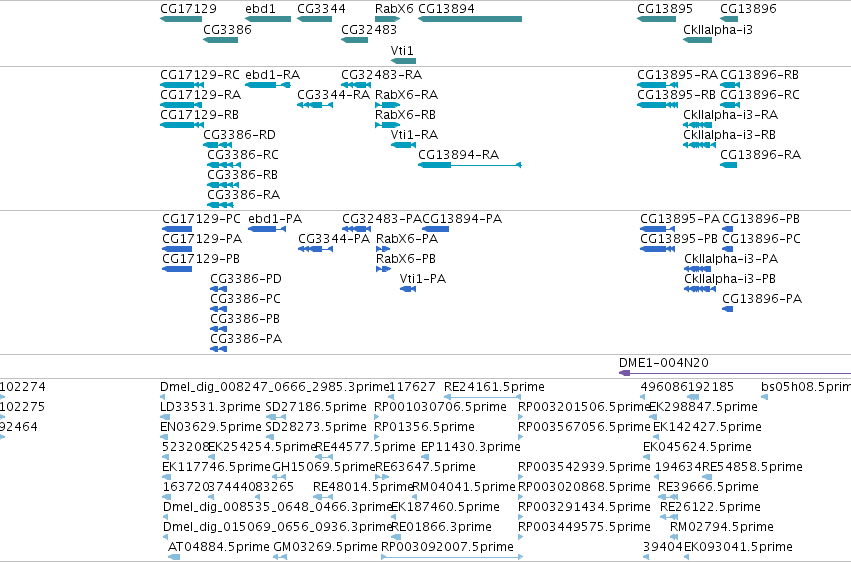Image resolution: width=851 pixels, height=562 pixels.
Task: Click the CG13894-RA transcript with long intron
Action: point(469,165)
